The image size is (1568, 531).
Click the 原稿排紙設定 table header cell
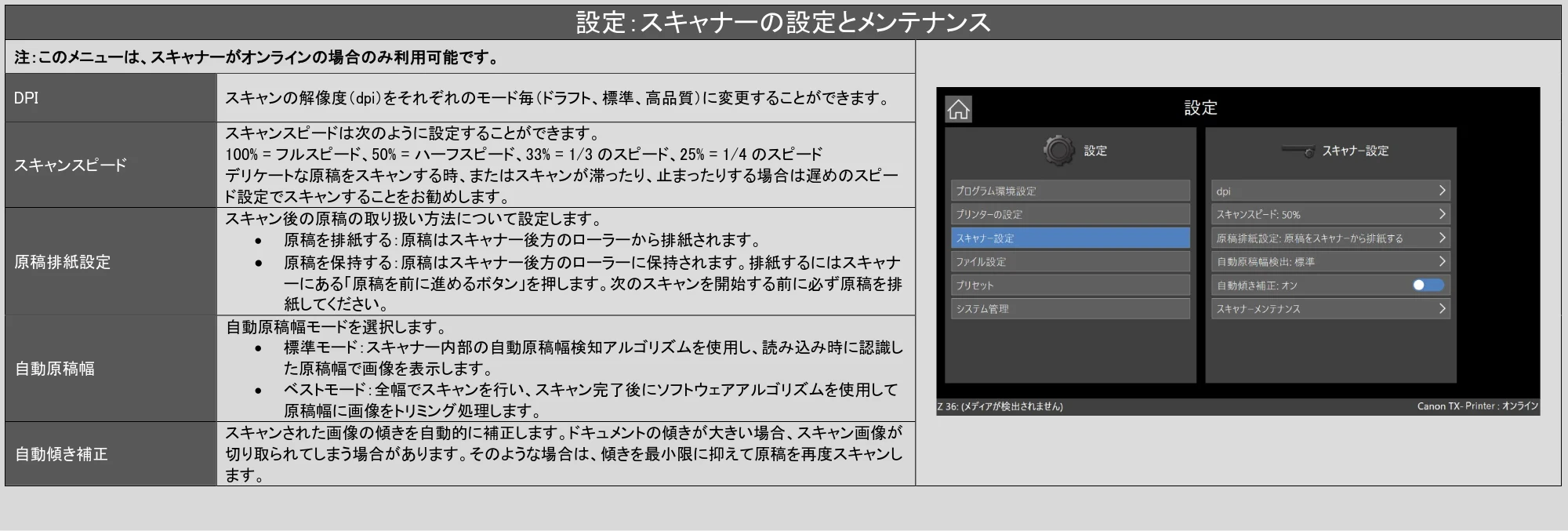(111, 262)
